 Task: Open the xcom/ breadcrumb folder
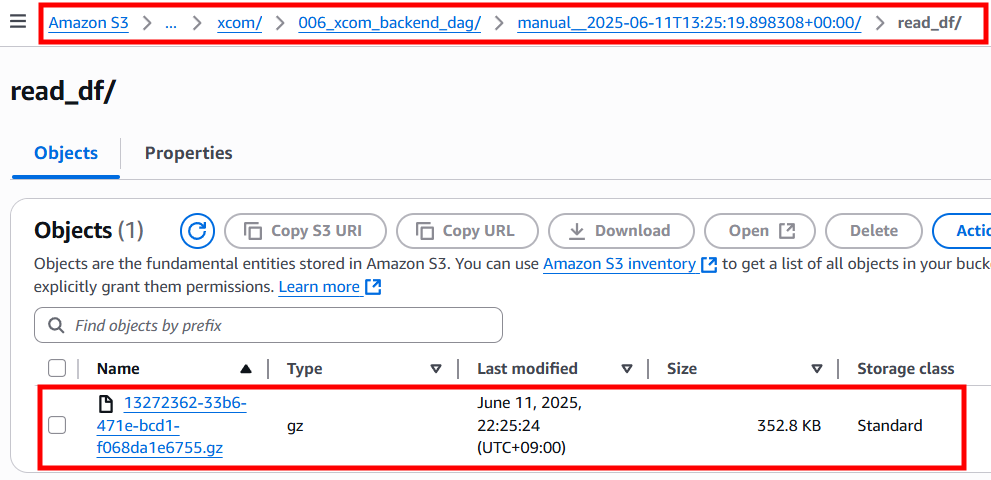(239, 24)
